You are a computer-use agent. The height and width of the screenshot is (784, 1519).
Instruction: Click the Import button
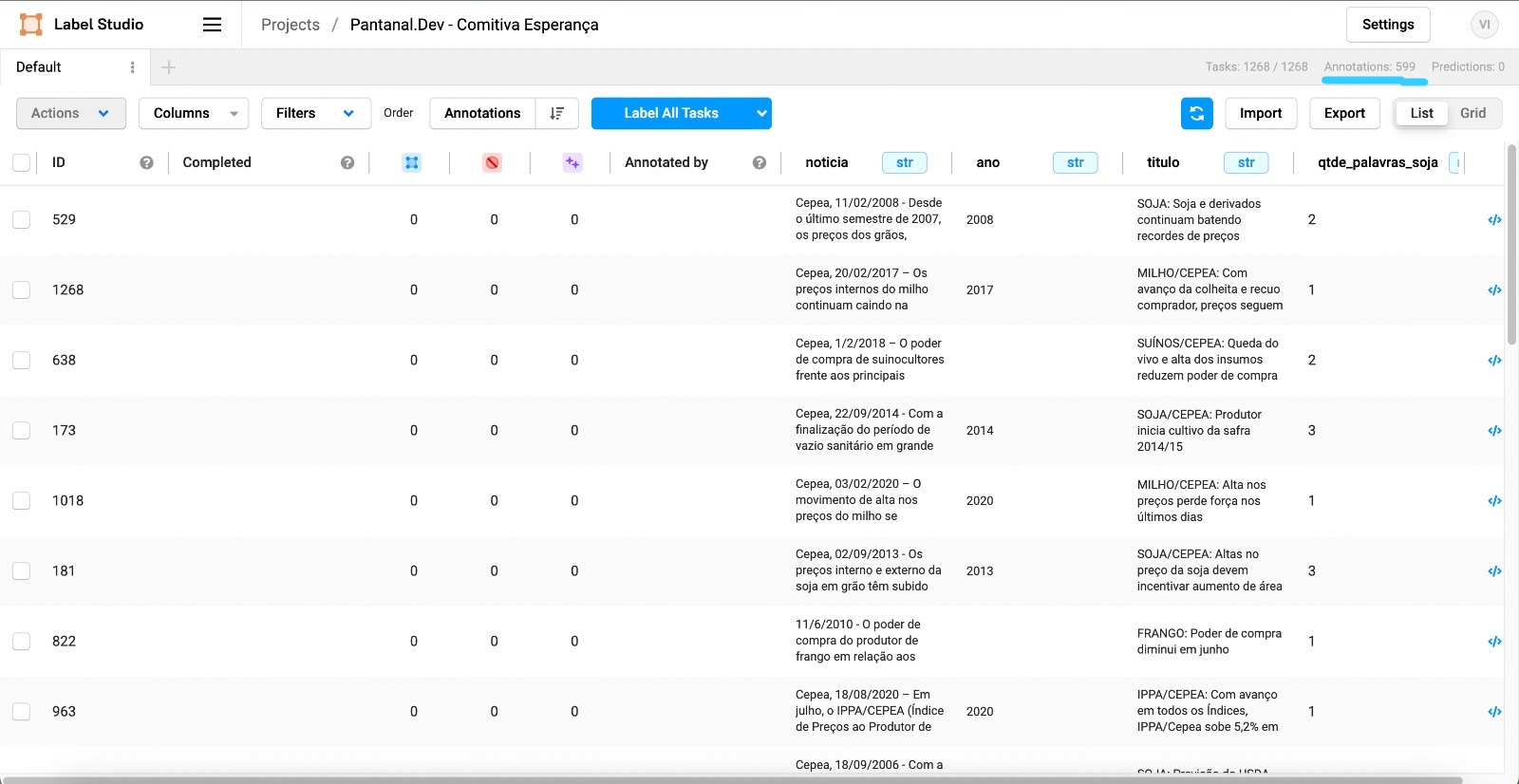(x=1261, y=113)
